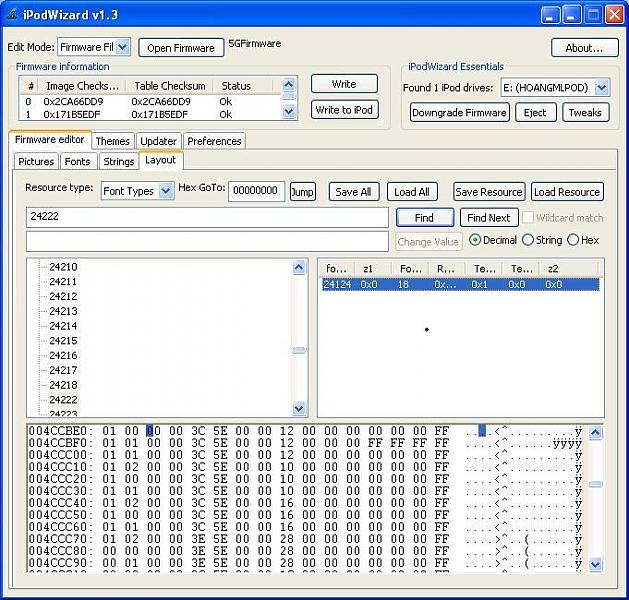Select tree item 24215

(63, 341)
